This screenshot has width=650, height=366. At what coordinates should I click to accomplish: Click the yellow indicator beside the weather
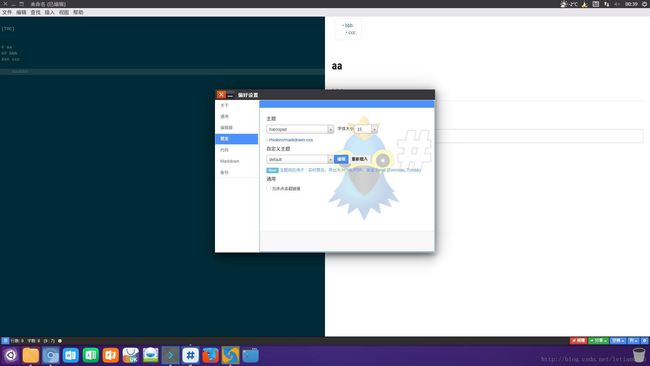point(585,4)
